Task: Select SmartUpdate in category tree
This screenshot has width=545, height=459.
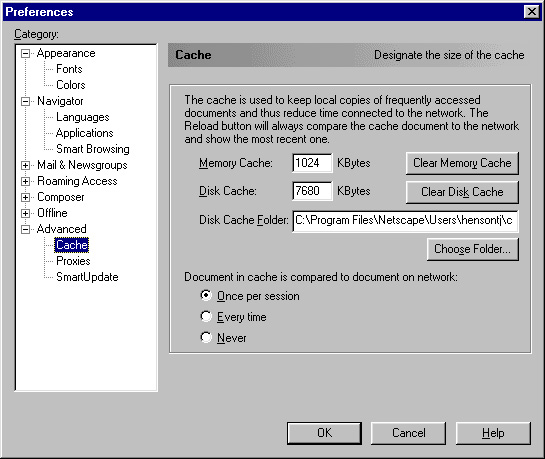Action: coord(87,277)
